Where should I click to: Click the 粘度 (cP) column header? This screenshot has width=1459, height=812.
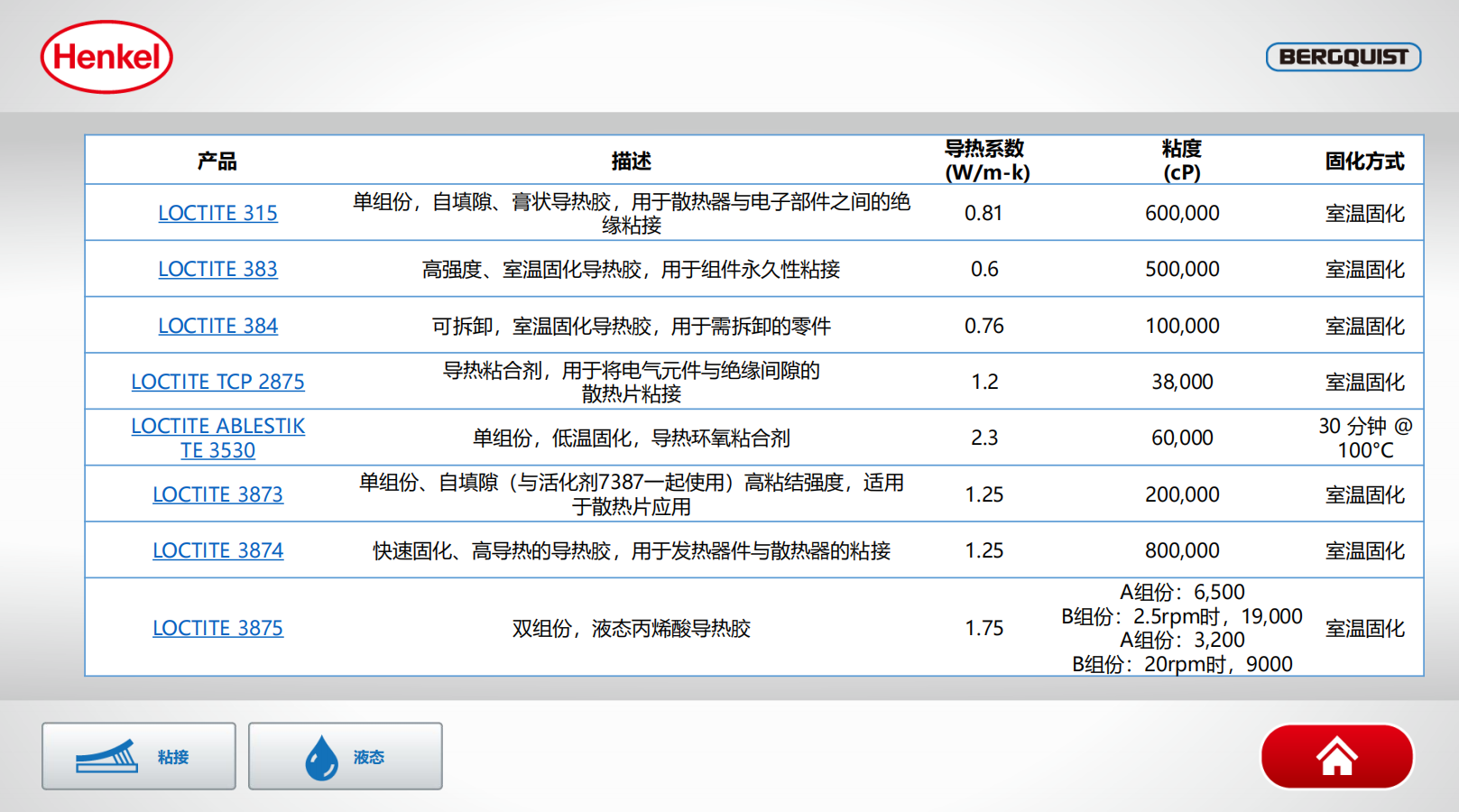pos(1181,161)
